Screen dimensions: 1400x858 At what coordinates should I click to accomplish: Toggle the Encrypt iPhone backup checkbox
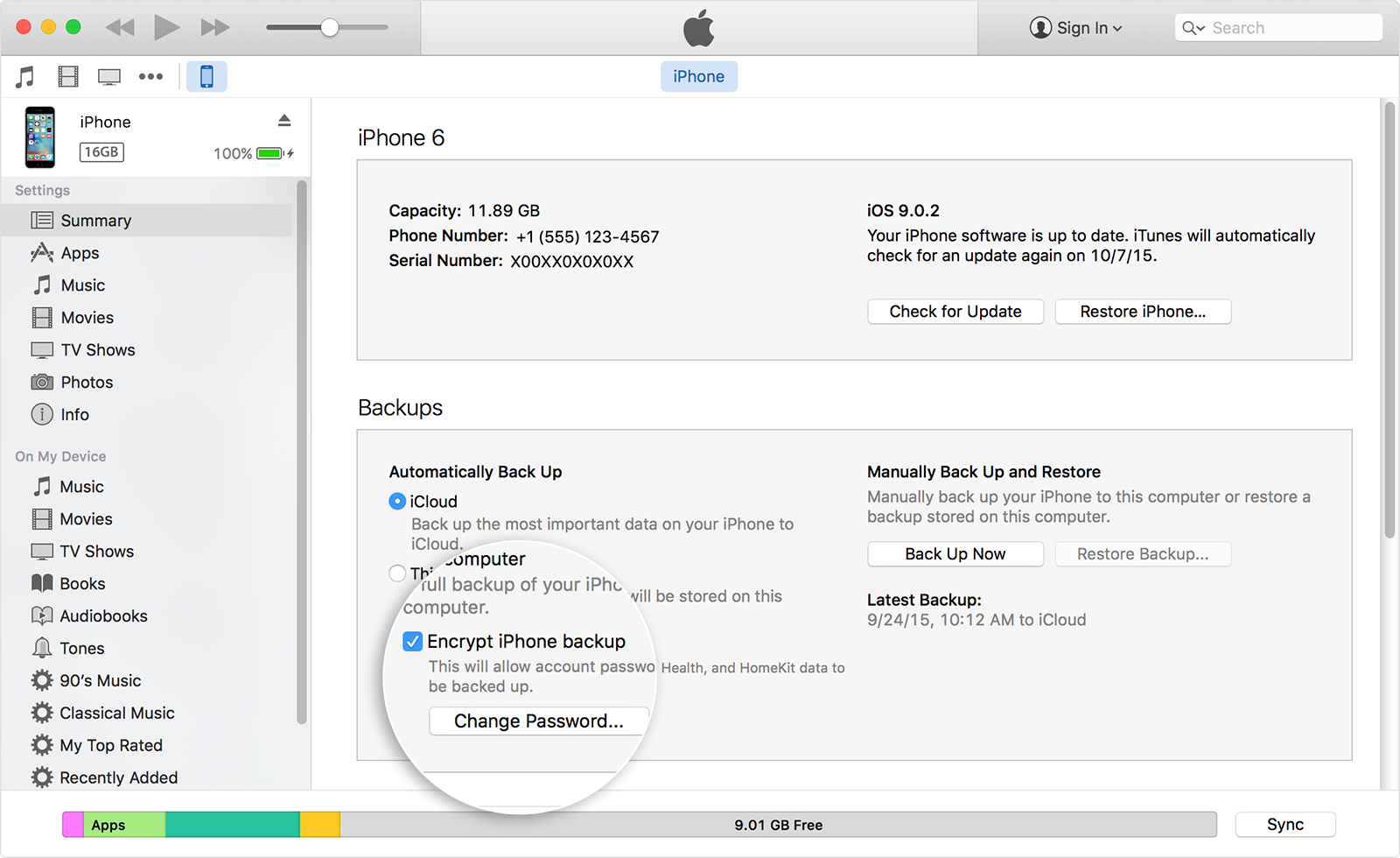413,642
